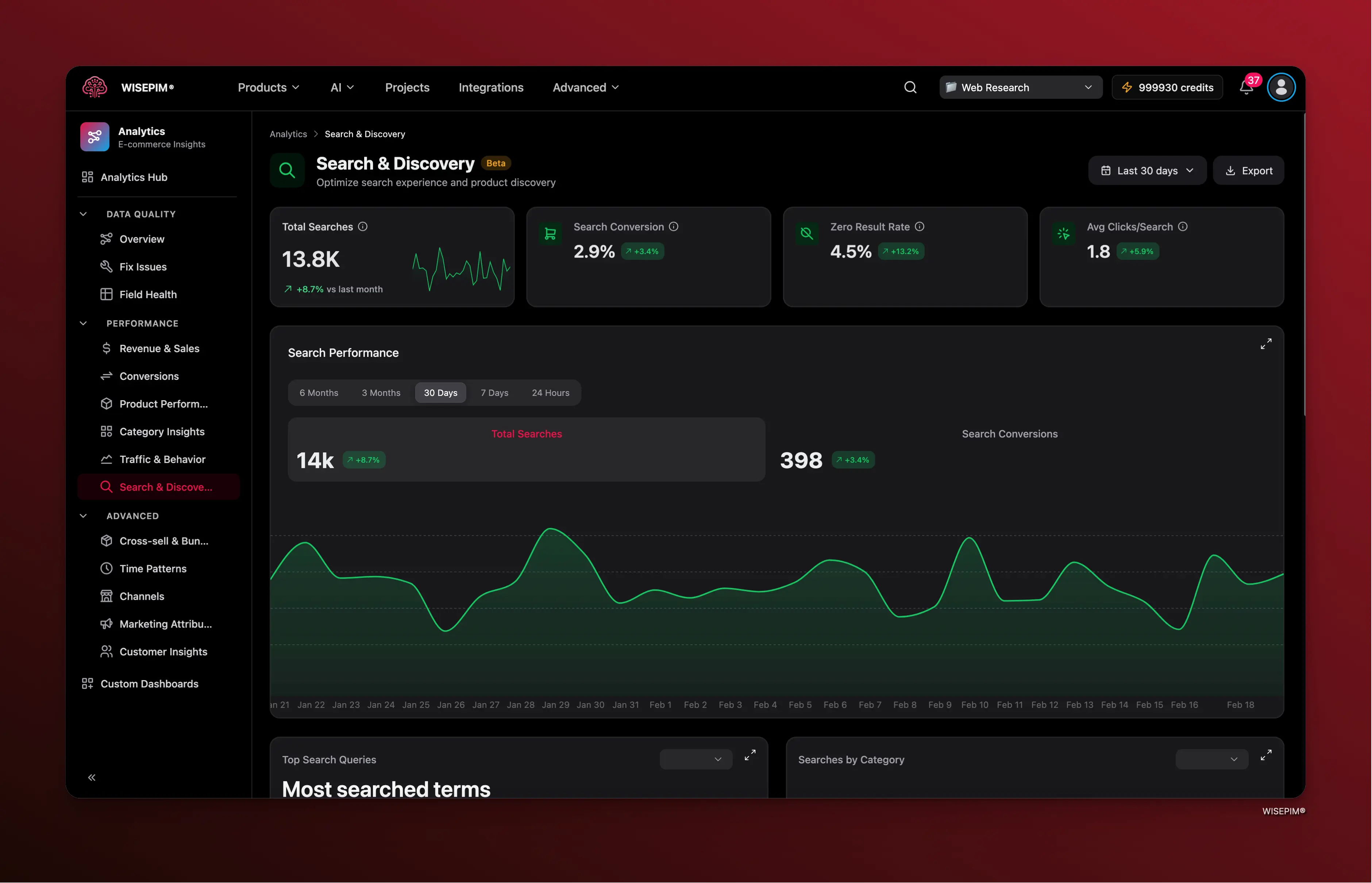Select Customer Insights in Advanced section
Screen dimensions: 1372x883
(163, 651)
